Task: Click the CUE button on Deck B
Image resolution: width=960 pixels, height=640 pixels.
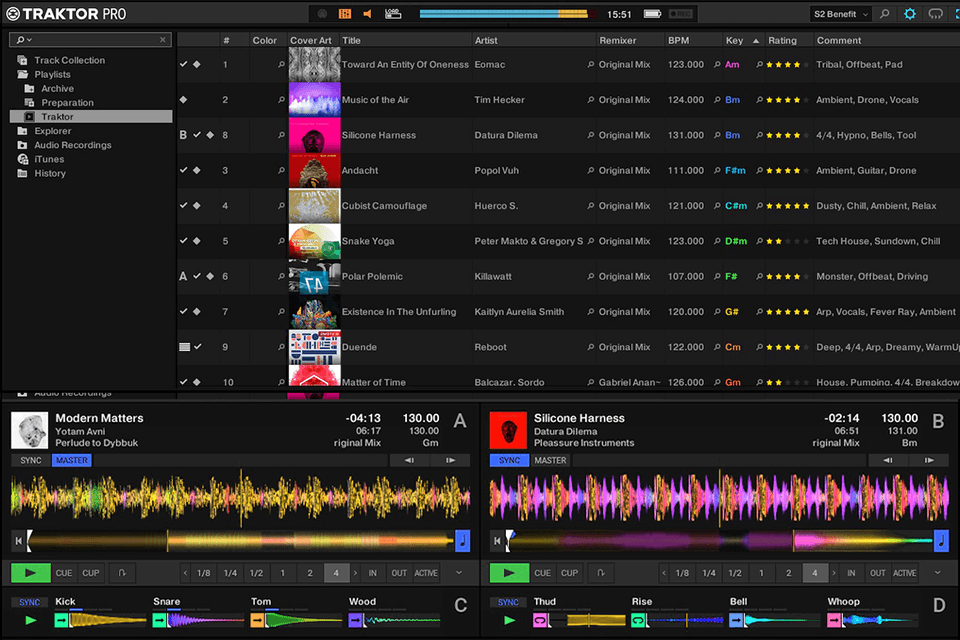Action: [x=542, y=573]
